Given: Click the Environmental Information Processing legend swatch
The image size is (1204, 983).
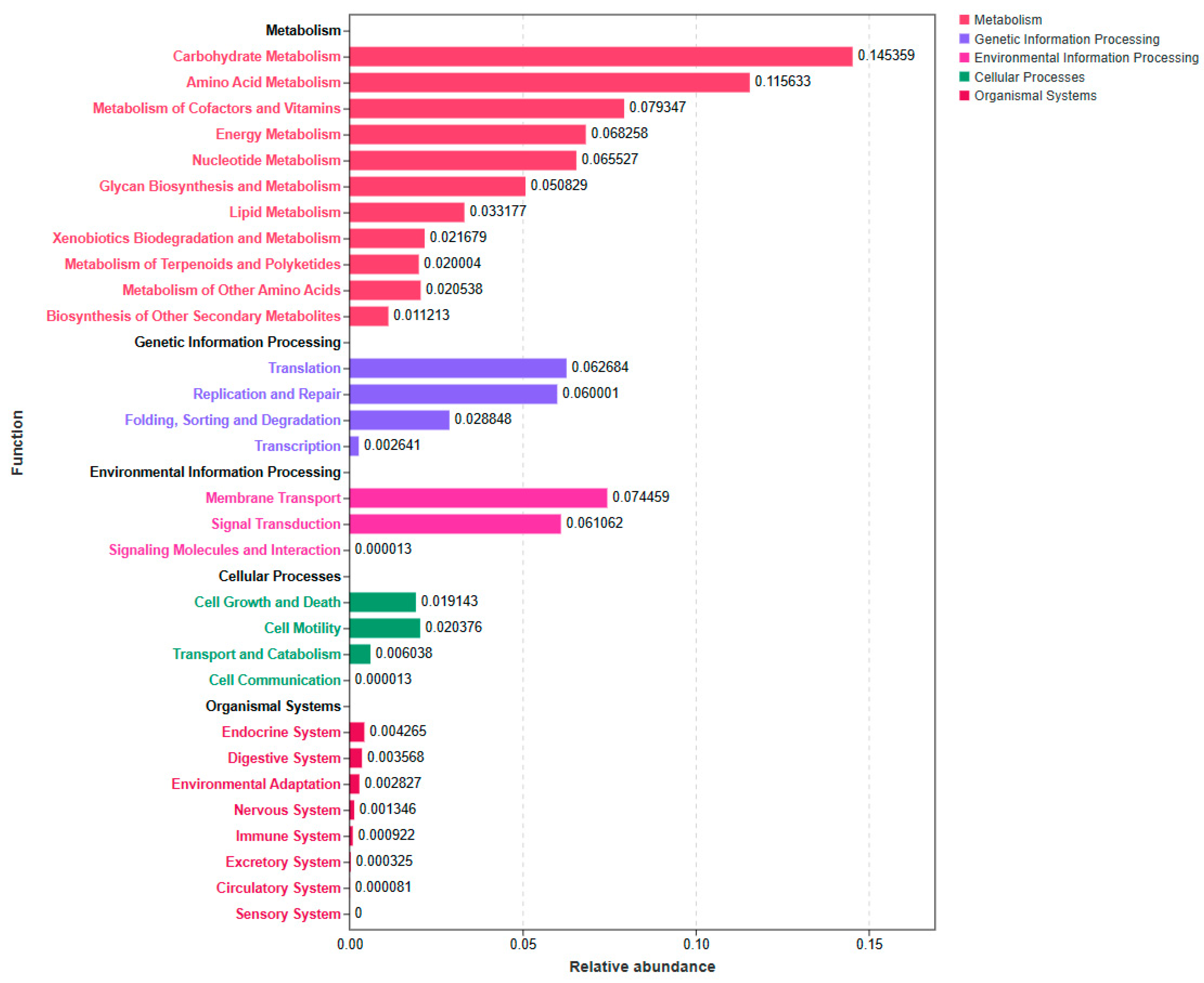Looking at the screenshot, I should pos(964,58).
